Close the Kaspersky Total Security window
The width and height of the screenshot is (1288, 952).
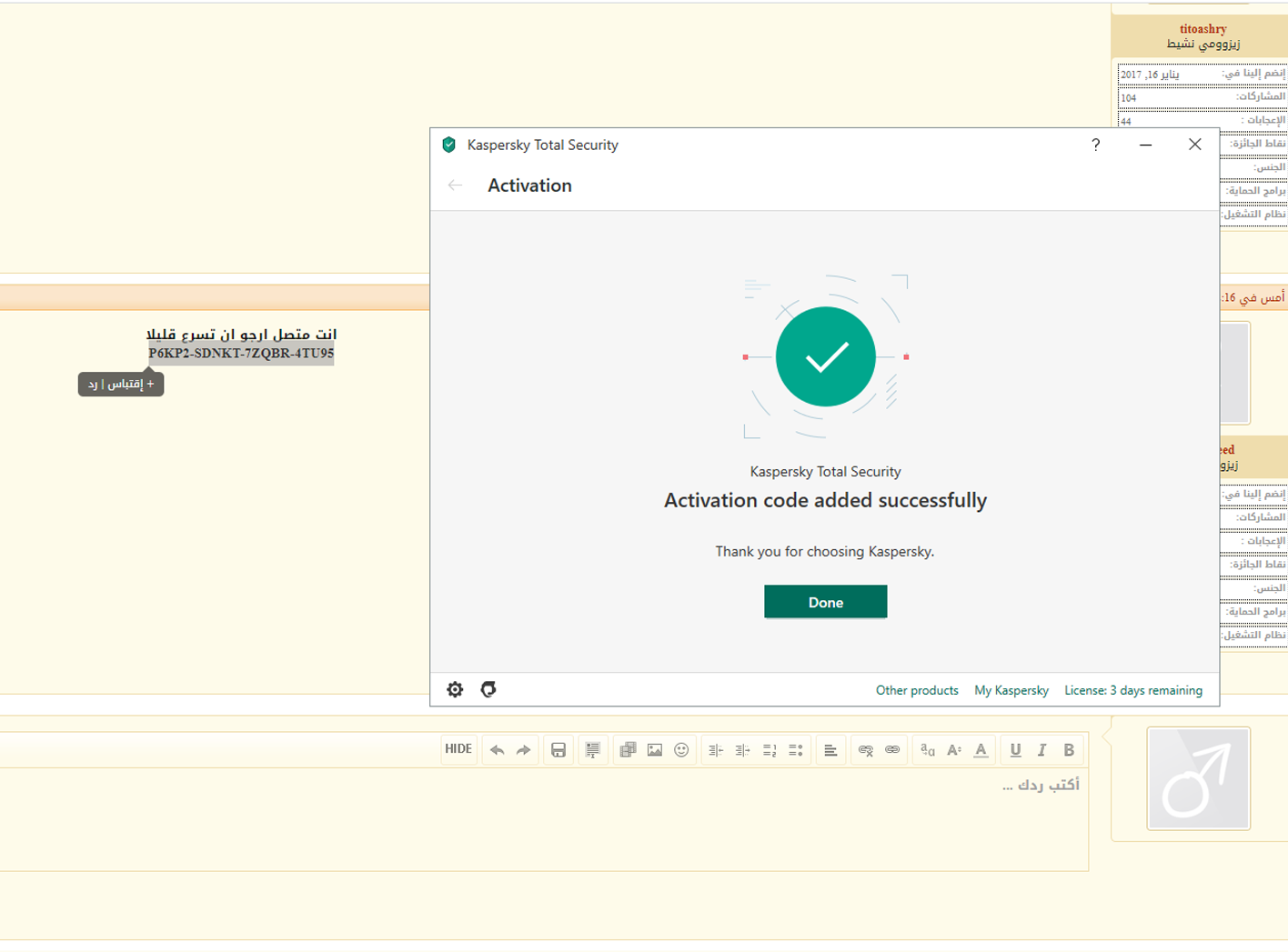1195,145
